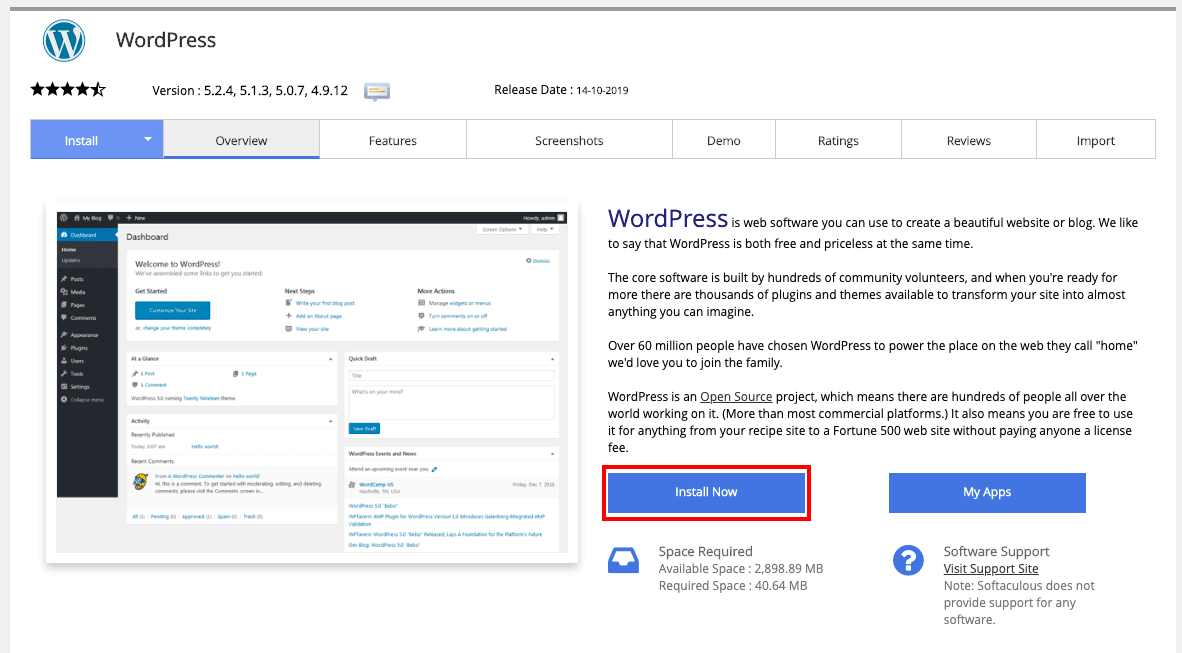Click the WordPress logo icon
1182x653 pixels.
64,41
